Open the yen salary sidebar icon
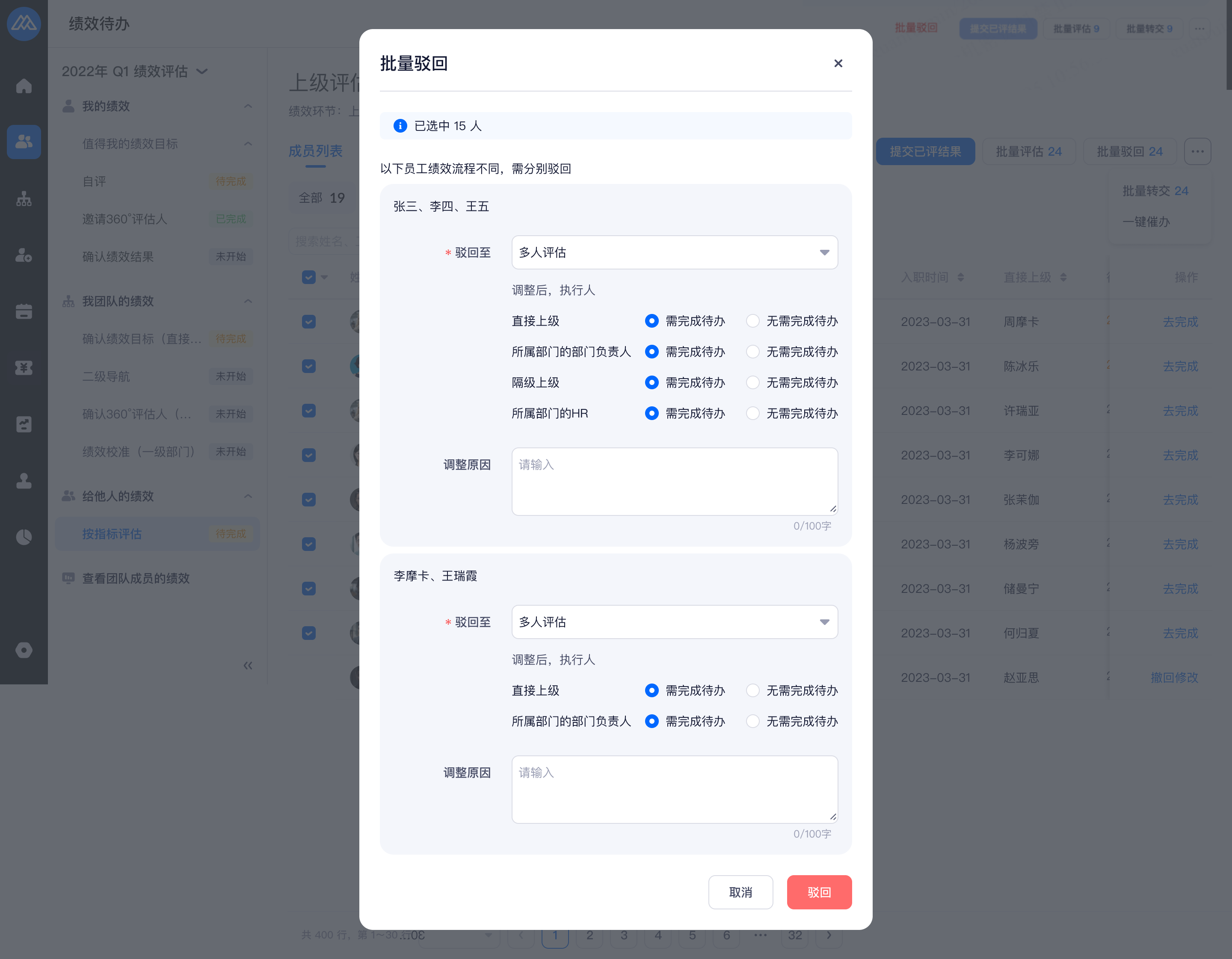1232x959 pixels. (24, 368)
